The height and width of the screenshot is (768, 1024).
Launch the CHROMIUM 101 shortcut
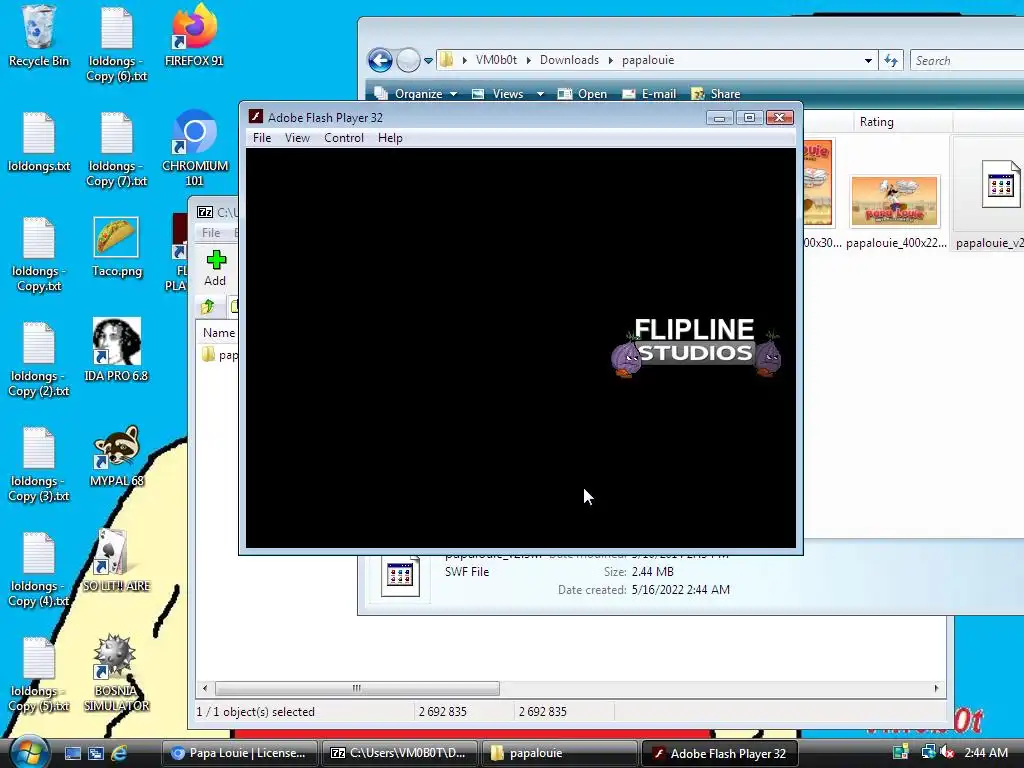tap(195, 148)
